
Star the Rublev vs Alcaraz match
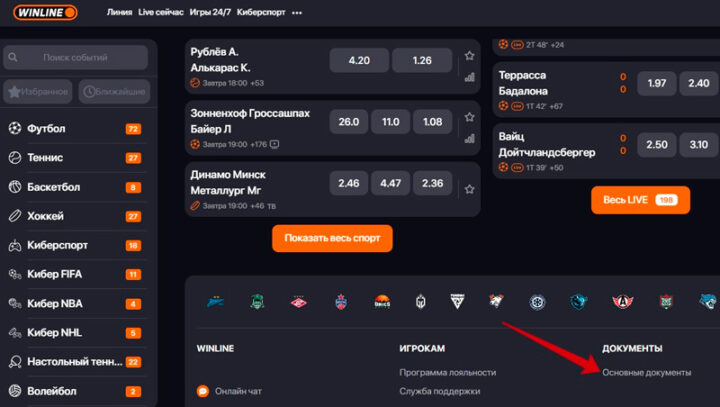tap(469, 55)
